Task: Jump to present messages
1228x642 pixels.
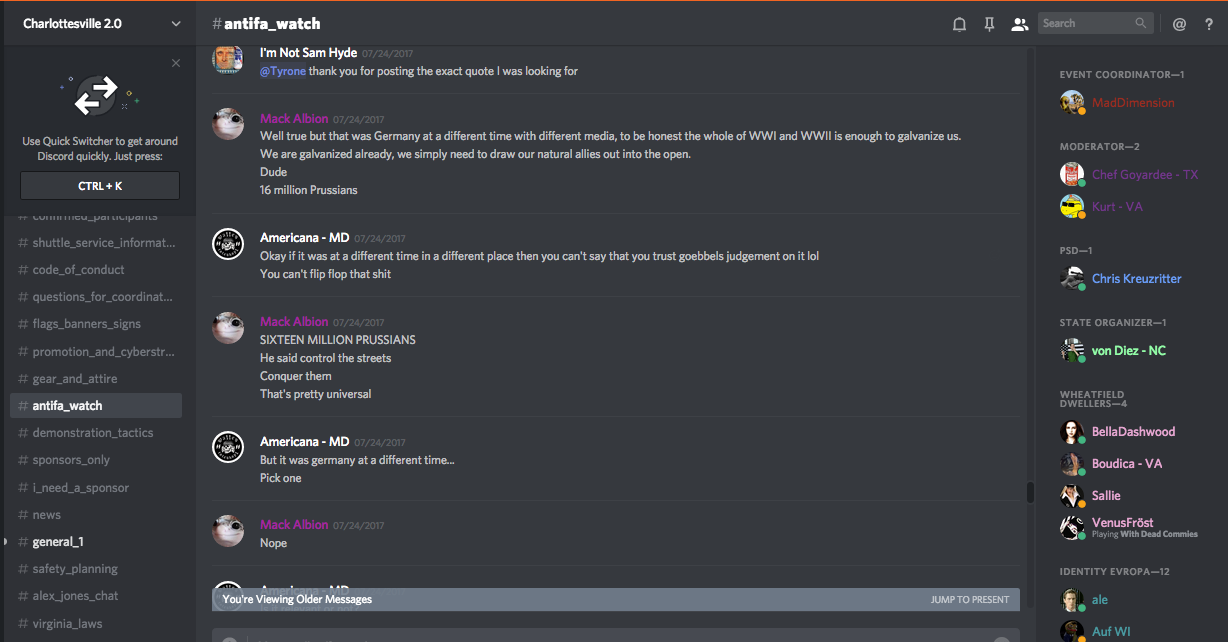Action: point(969,600)
